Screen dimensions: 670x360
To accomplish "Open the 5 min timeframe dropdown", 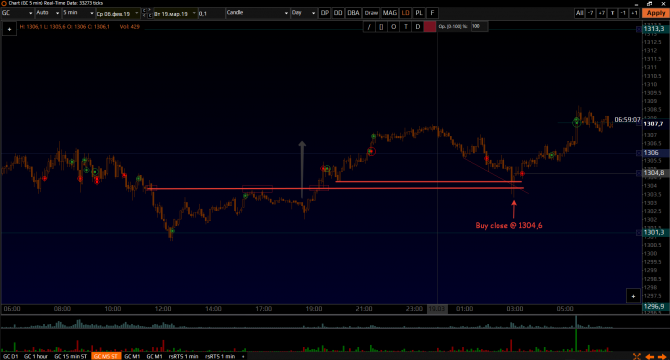I will (78, 13).
